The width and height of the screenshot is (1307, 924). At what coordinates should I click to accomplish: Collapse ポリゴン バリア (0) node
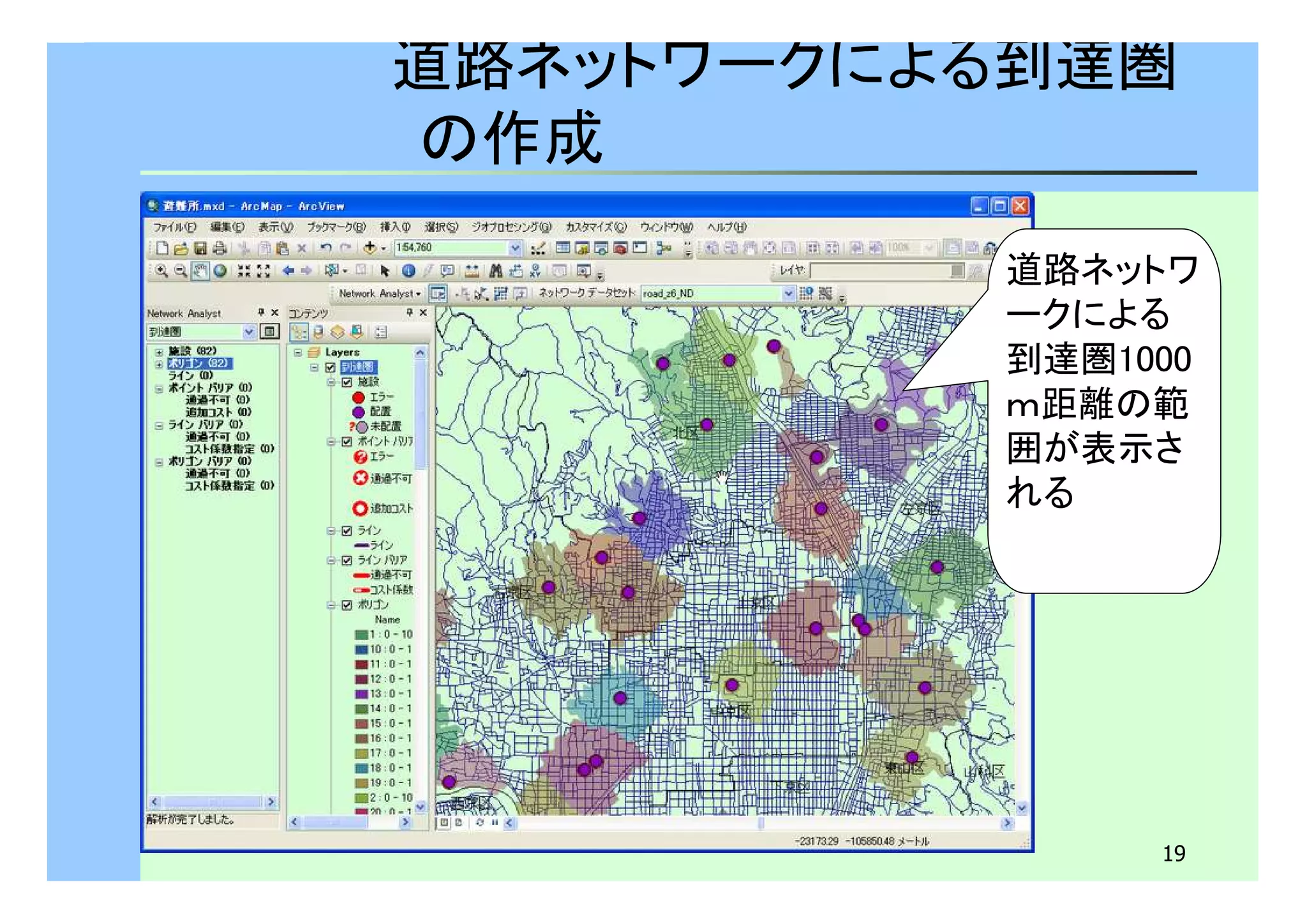click(x=159, y=462)
